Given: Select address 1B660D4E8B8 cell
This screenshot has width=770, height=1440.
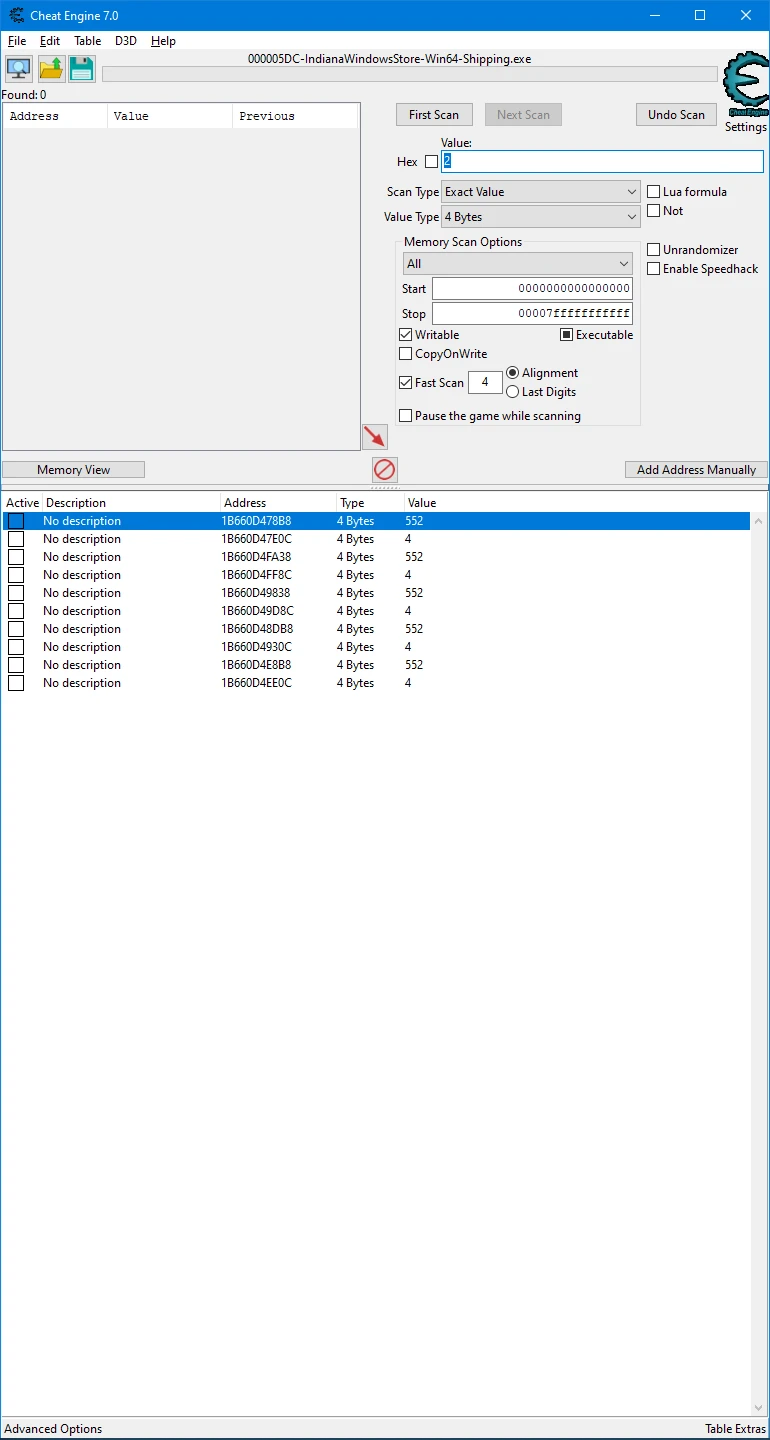Looking at the screenshot, I should (256, 665).
